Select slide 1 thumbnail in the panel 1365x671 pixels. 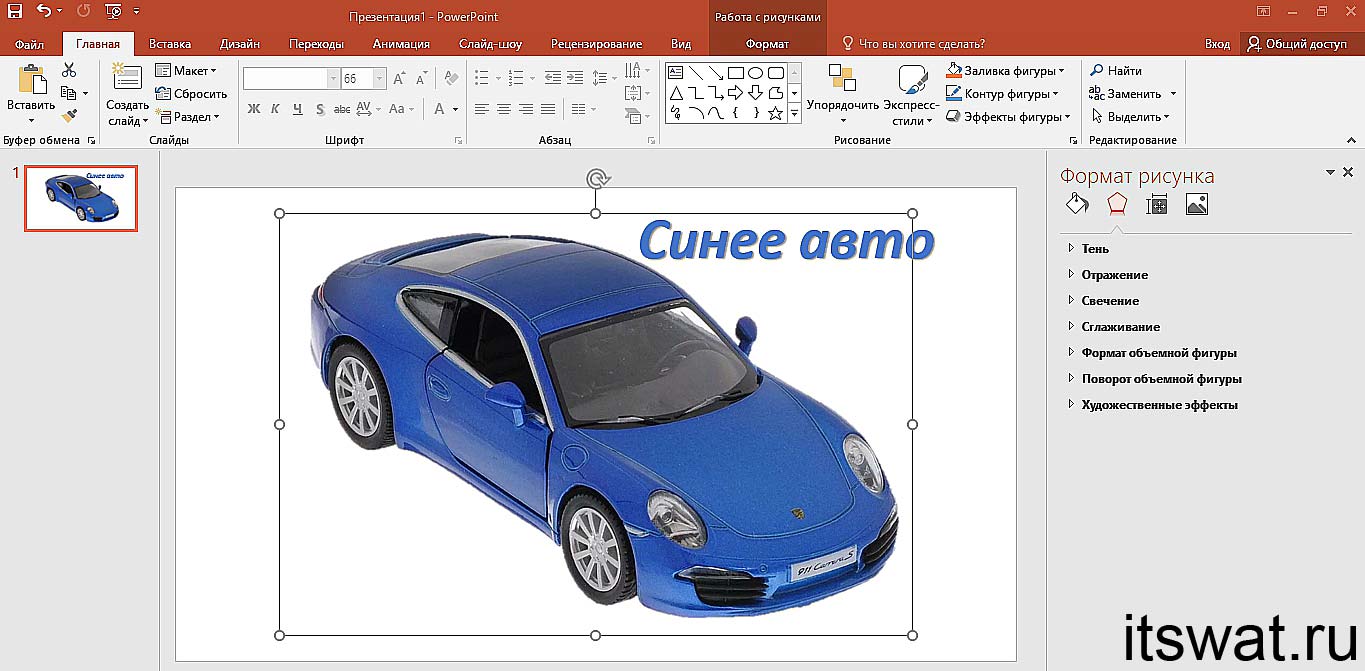tap(81, 198)
